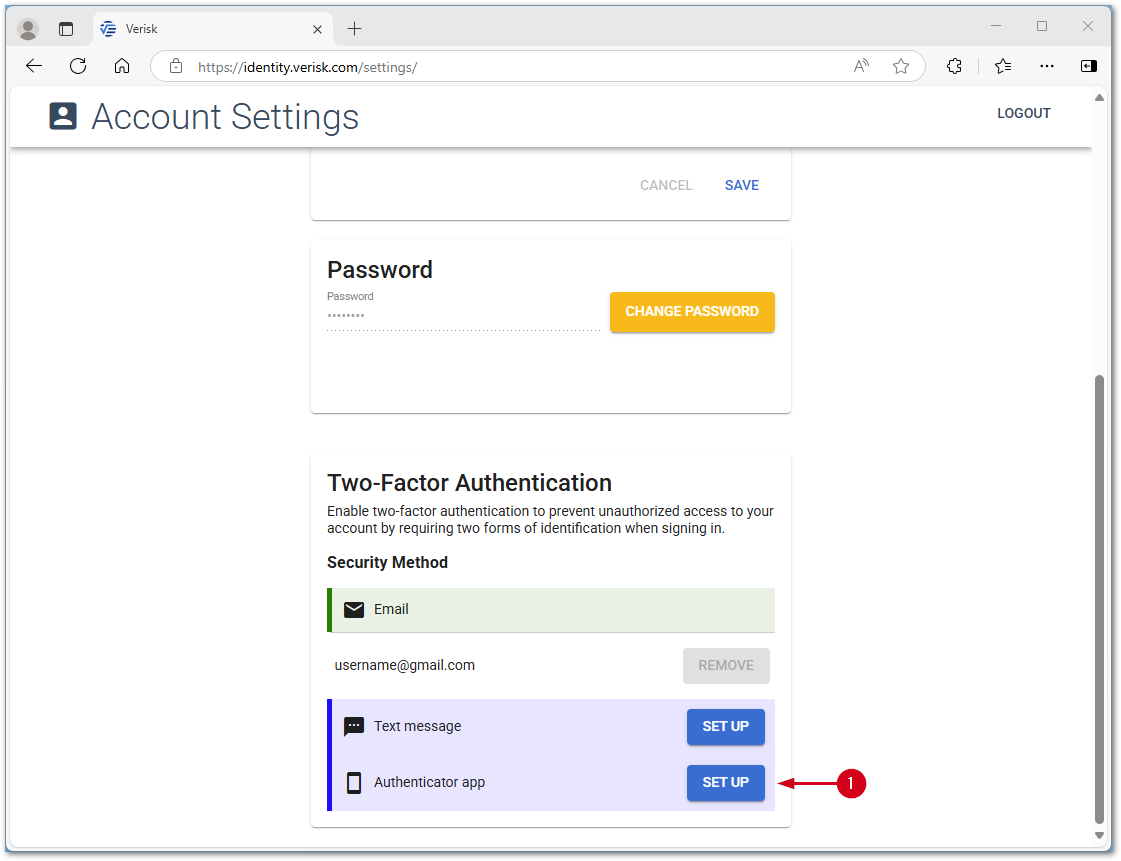Open the Read aloud feature in the address bar
Image resolution: width=1121 pixels, height=861 pixels.
coord(860,66)
